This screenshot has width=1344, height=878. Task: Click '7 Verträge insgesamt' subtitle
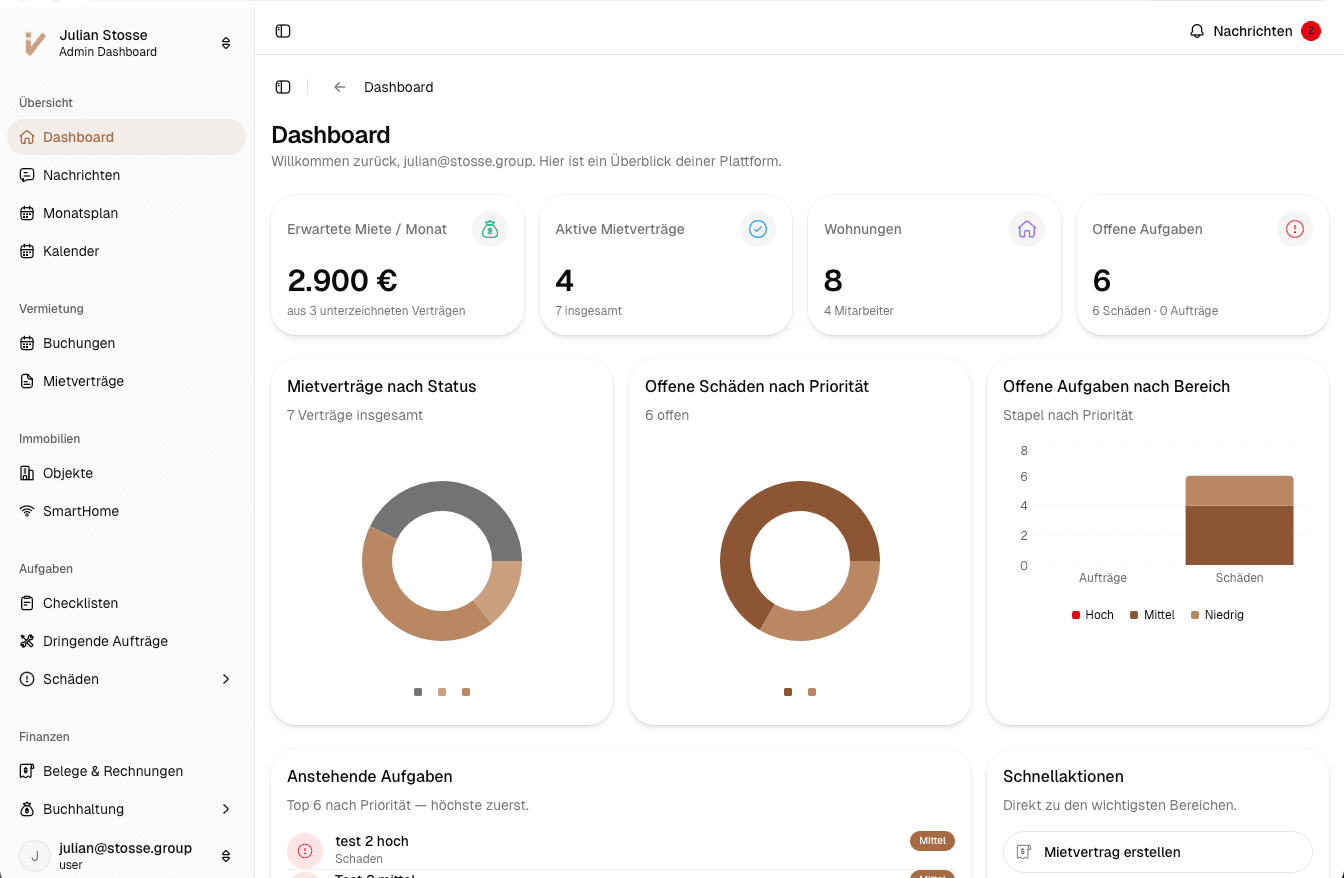point(355,415)
